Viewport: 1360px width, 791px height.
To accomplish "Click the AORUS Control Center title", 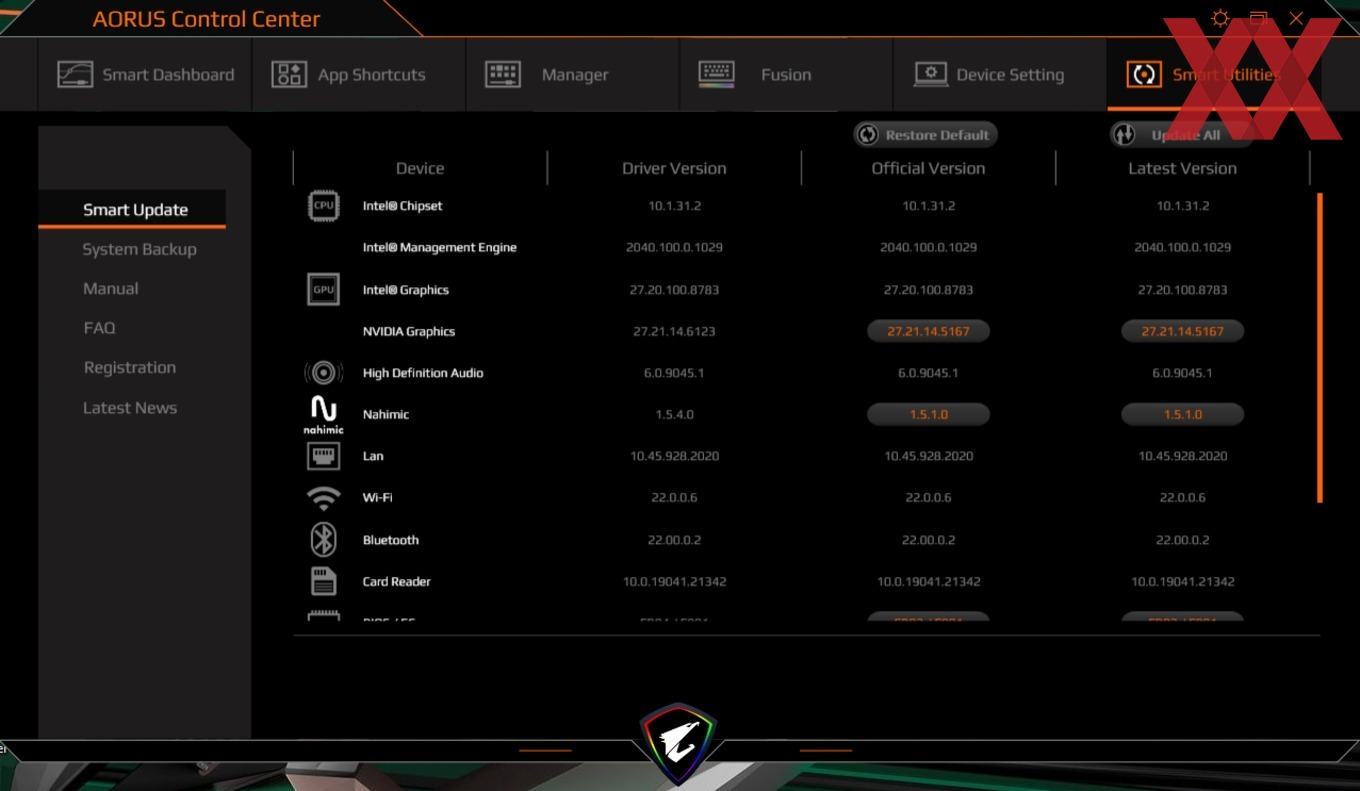I will (206, 19).
